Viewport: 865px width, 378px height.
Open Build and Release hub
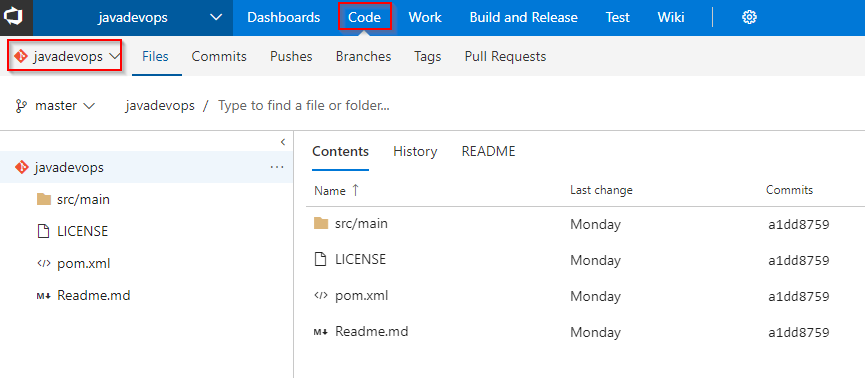(x=524, y=18)
